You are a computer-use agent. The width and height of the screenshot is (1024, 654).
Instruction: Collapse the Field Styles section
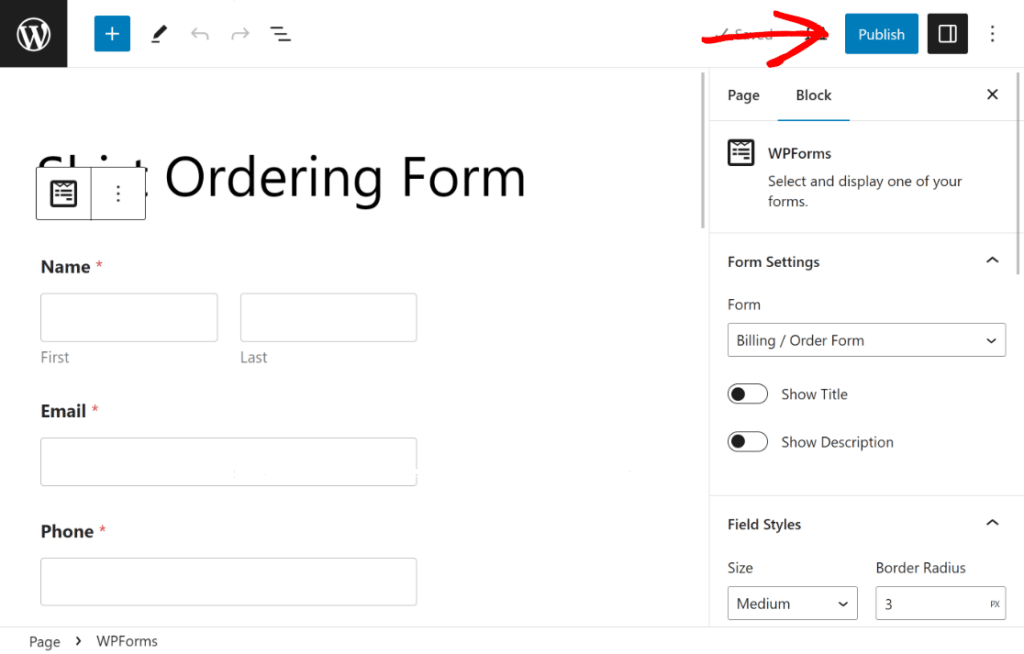coord(991,522)
